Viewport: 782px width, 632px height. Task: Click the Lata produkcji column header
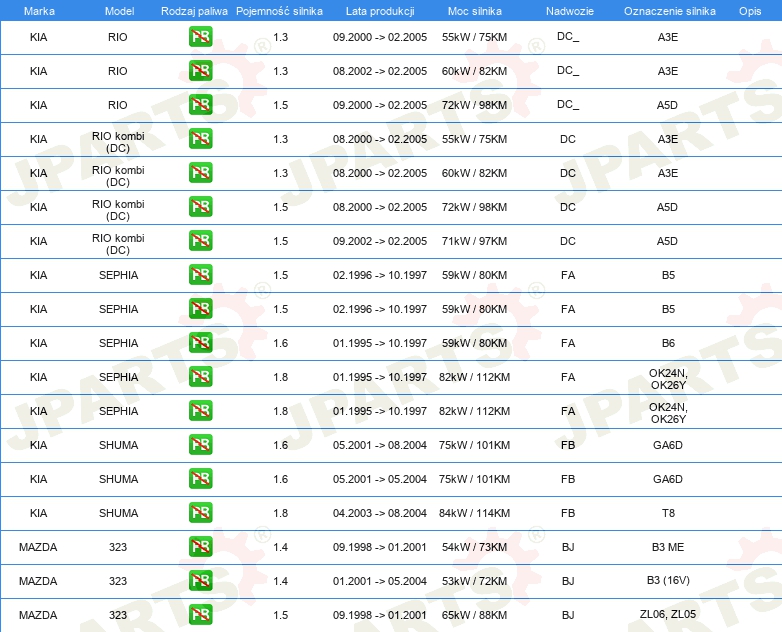pyautogui.click(x=380, y=11)
